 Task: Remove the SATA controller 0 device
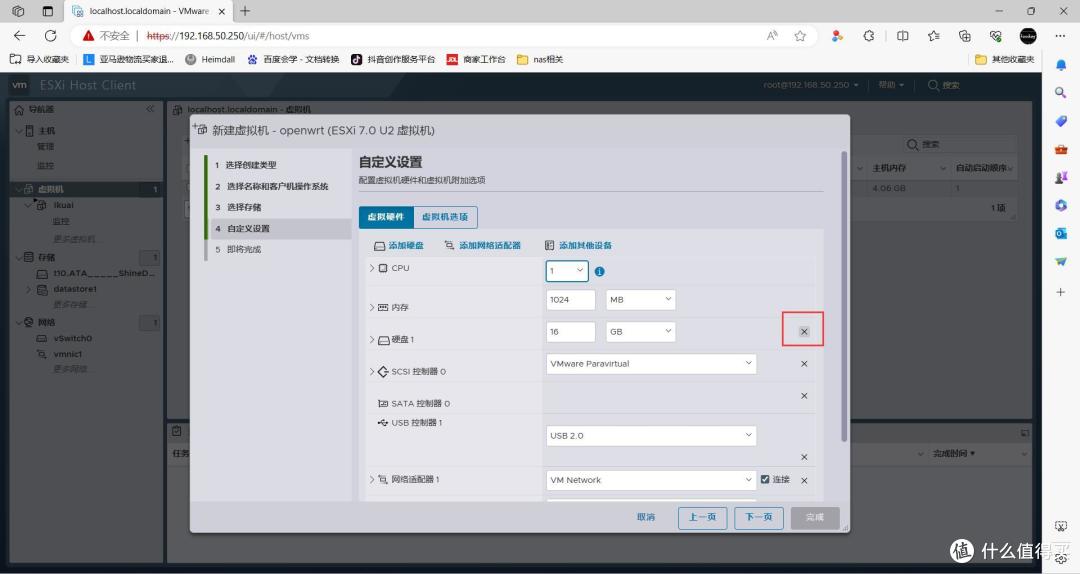(x=804, y=396)
